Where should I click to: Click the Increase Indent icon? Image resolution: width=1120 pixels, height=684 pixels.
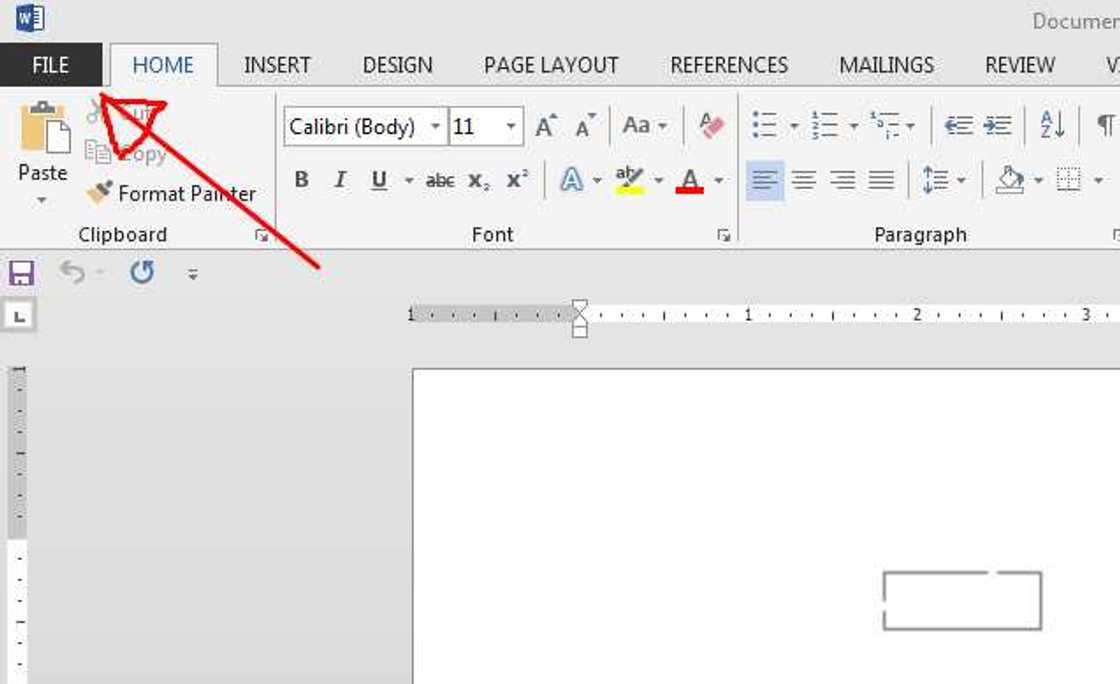[997, 126]
